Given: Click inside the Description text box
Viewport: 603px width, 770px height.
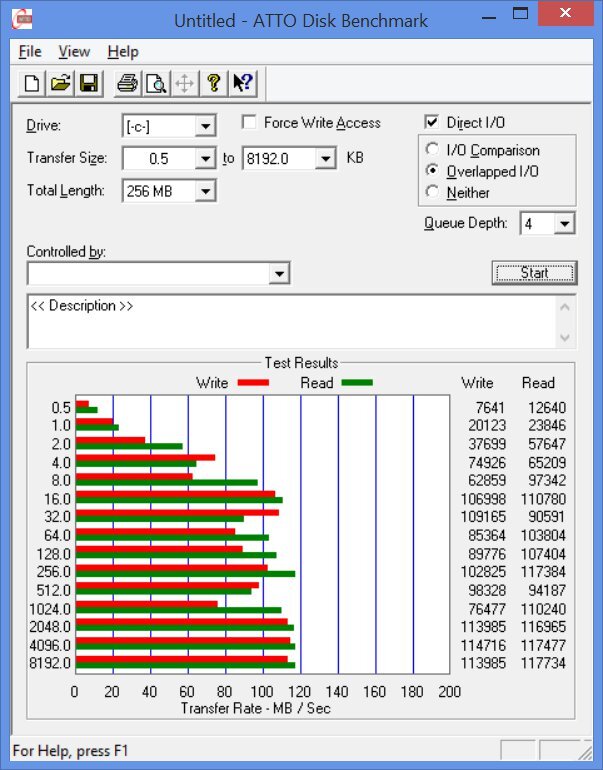Looking at the screenshot, I should [290, 322].
